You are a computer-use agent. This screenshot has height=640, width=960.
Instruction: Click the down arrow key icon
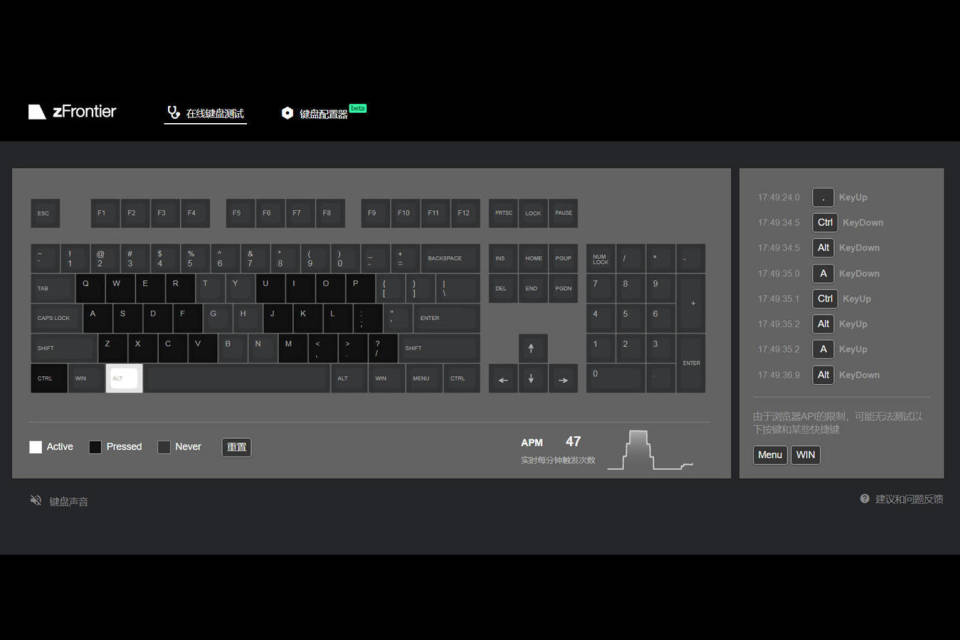point(531,379)
